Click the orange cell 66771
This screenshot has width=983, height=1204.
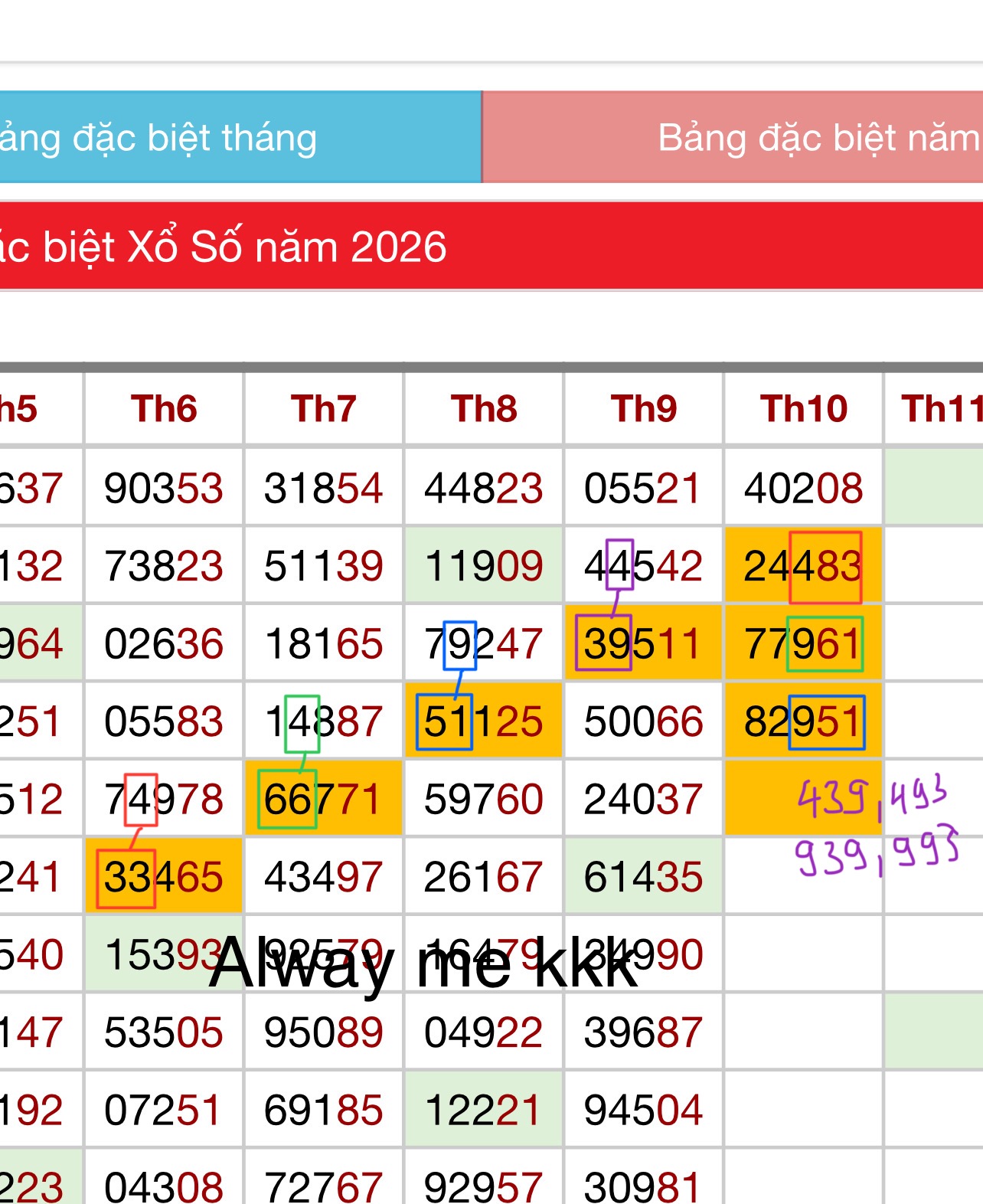[324, 799]
